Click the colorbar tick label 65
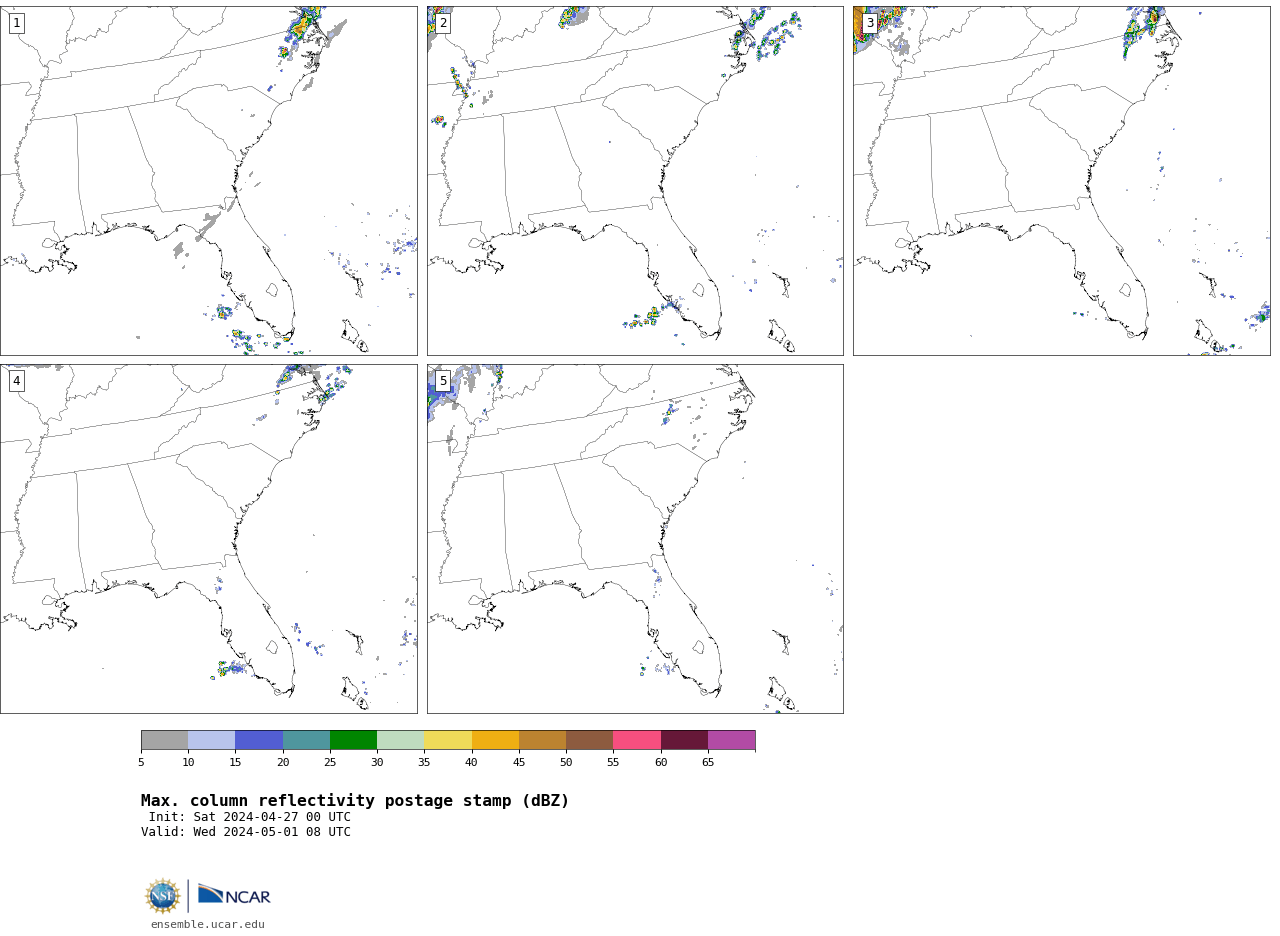The width and height of the screenshot is (1280, 936). pyautogui.click(x=708, y=763)
